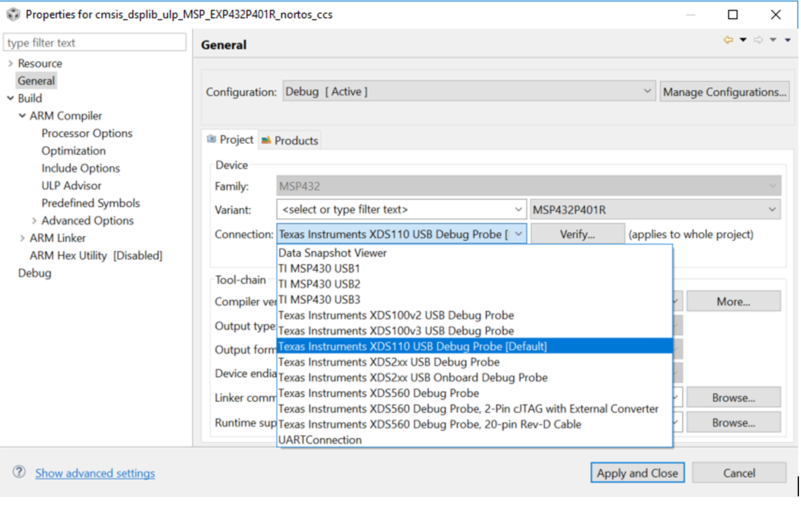The width and height of the screenshot is (801, 505).
Task: Expand the Resource tree node
Action: (x=10, y=63)
